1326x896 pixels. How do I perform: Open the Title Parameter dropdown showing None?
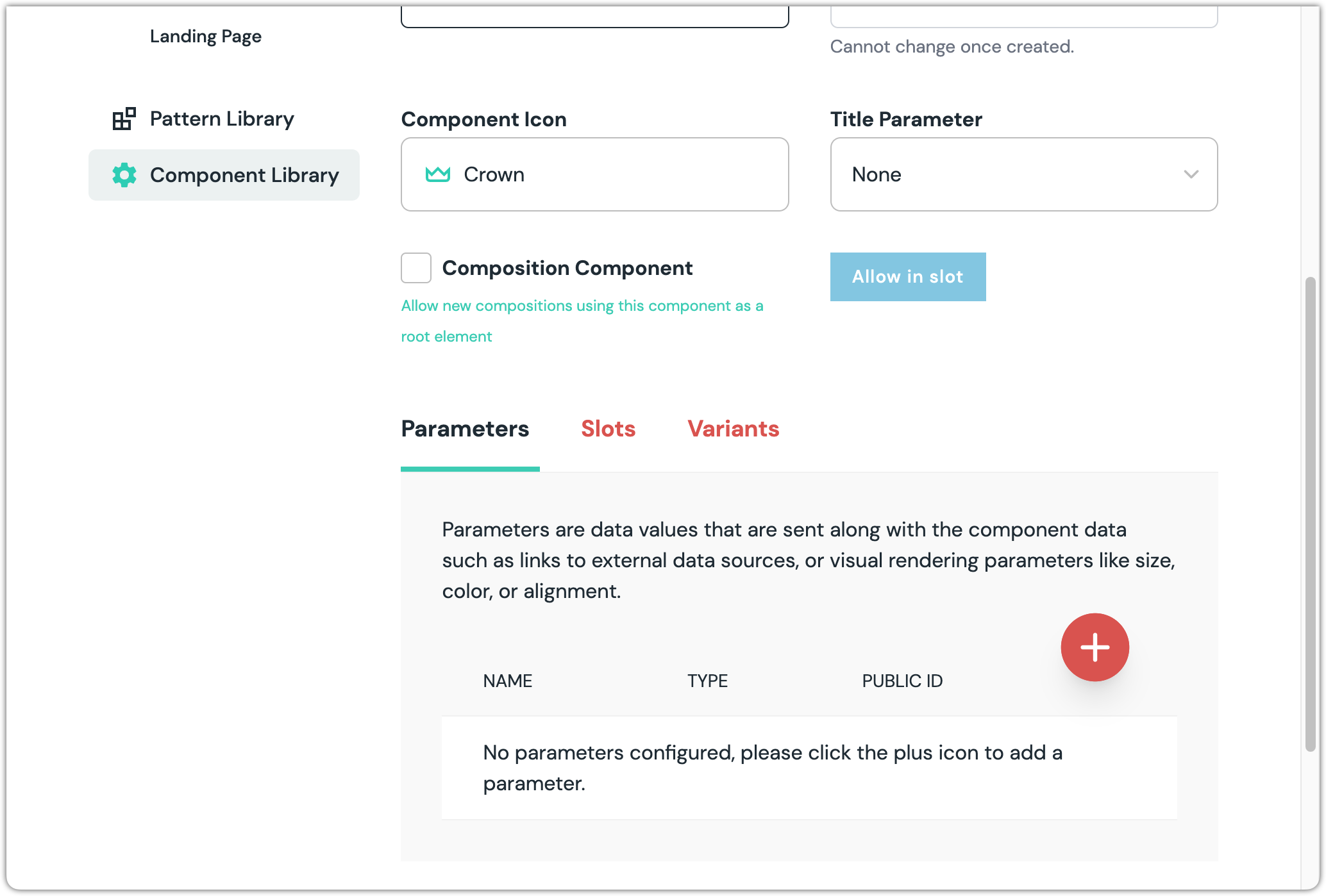[x=1023, y=174]
